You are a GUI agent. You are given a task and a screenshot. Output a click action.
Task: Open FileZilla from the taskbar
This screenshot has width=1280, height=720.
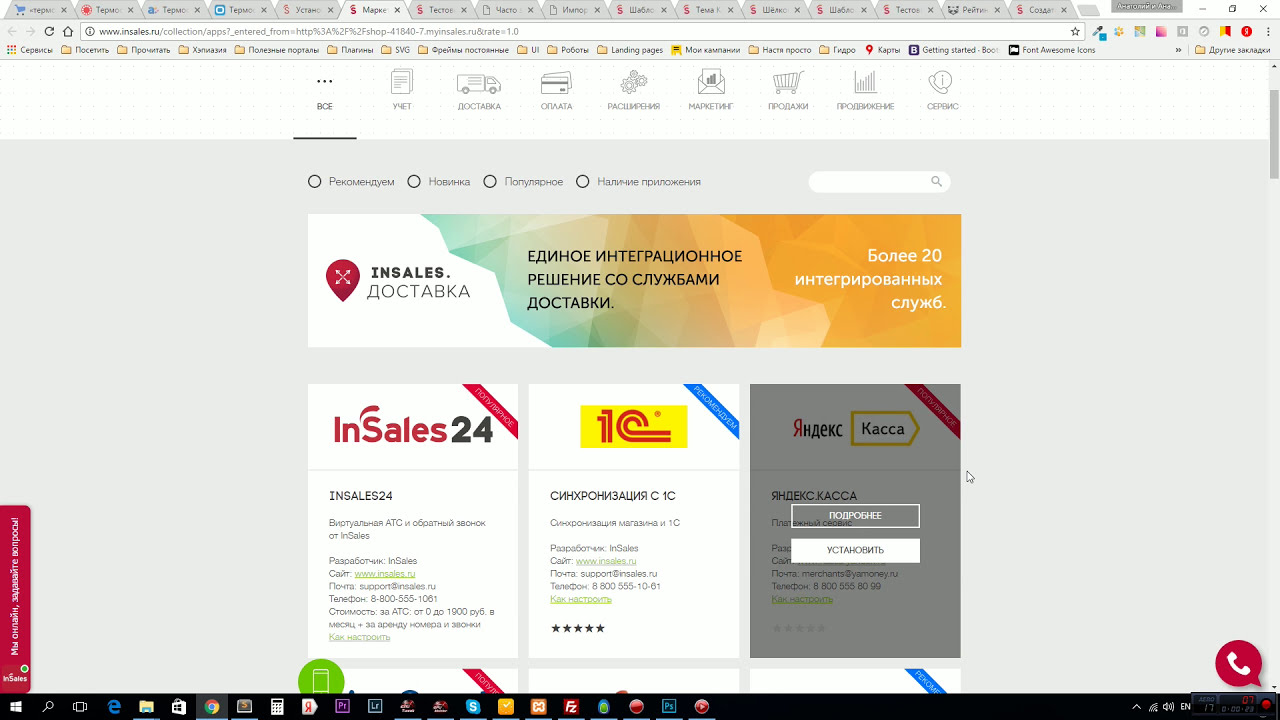572,706
